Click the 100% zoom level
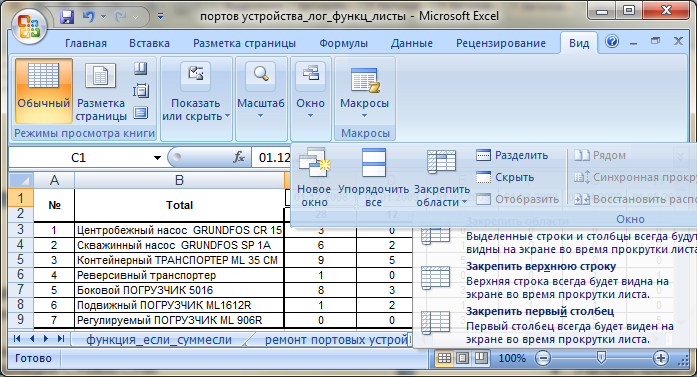The height and width of the screenshot is (377, 697). point(512,358)
